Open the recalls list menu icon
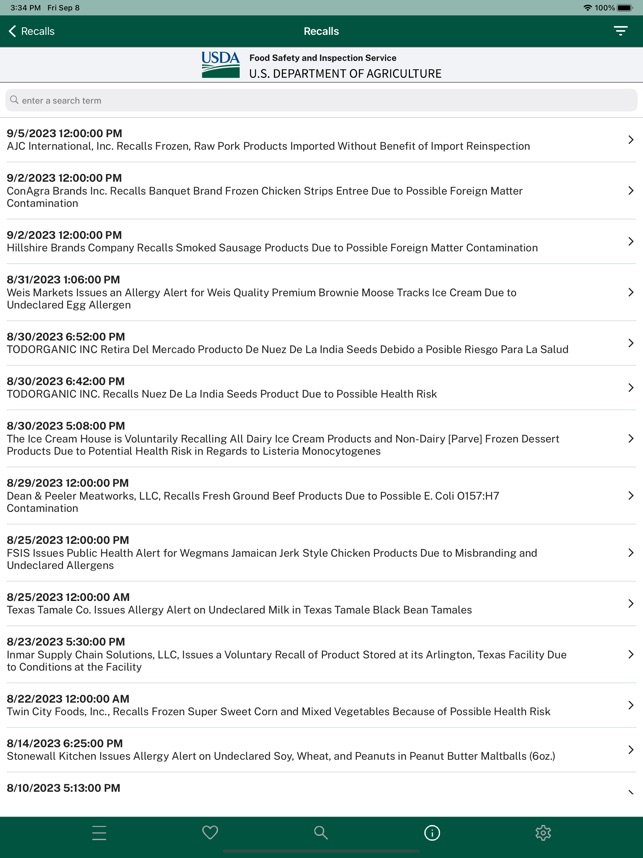 [x=99, y=832]
